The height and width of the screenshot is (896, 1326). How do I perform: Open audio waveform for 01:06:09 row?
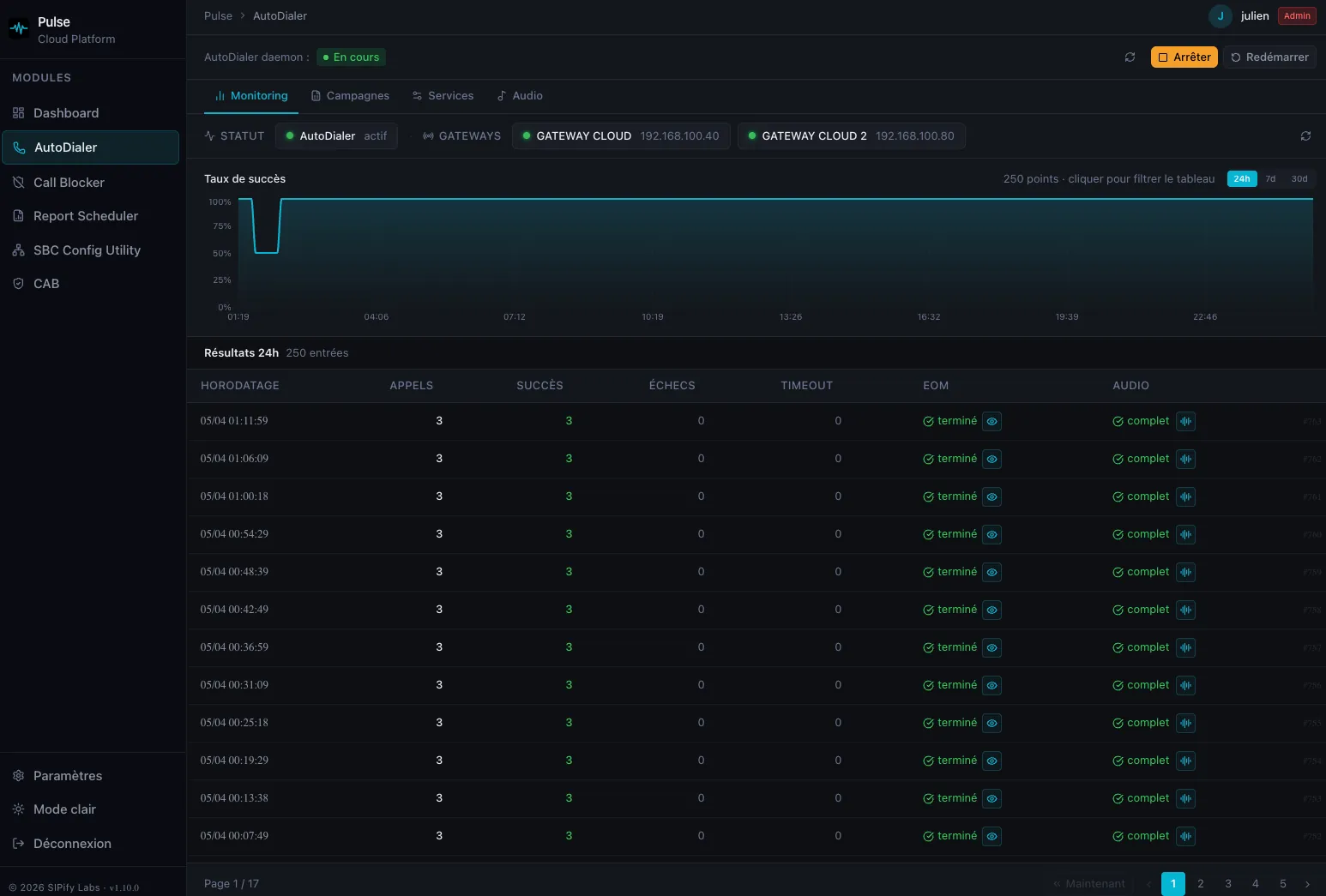pyautogui.click(x=1185, y=460)
